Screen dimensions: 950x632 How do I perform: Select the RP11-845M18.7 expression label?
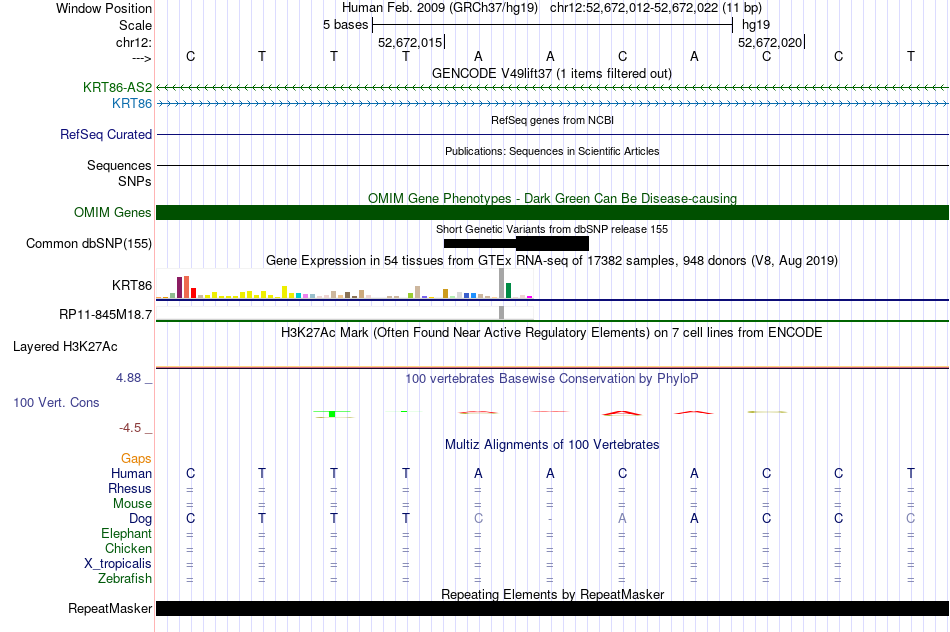pos(105,314)
